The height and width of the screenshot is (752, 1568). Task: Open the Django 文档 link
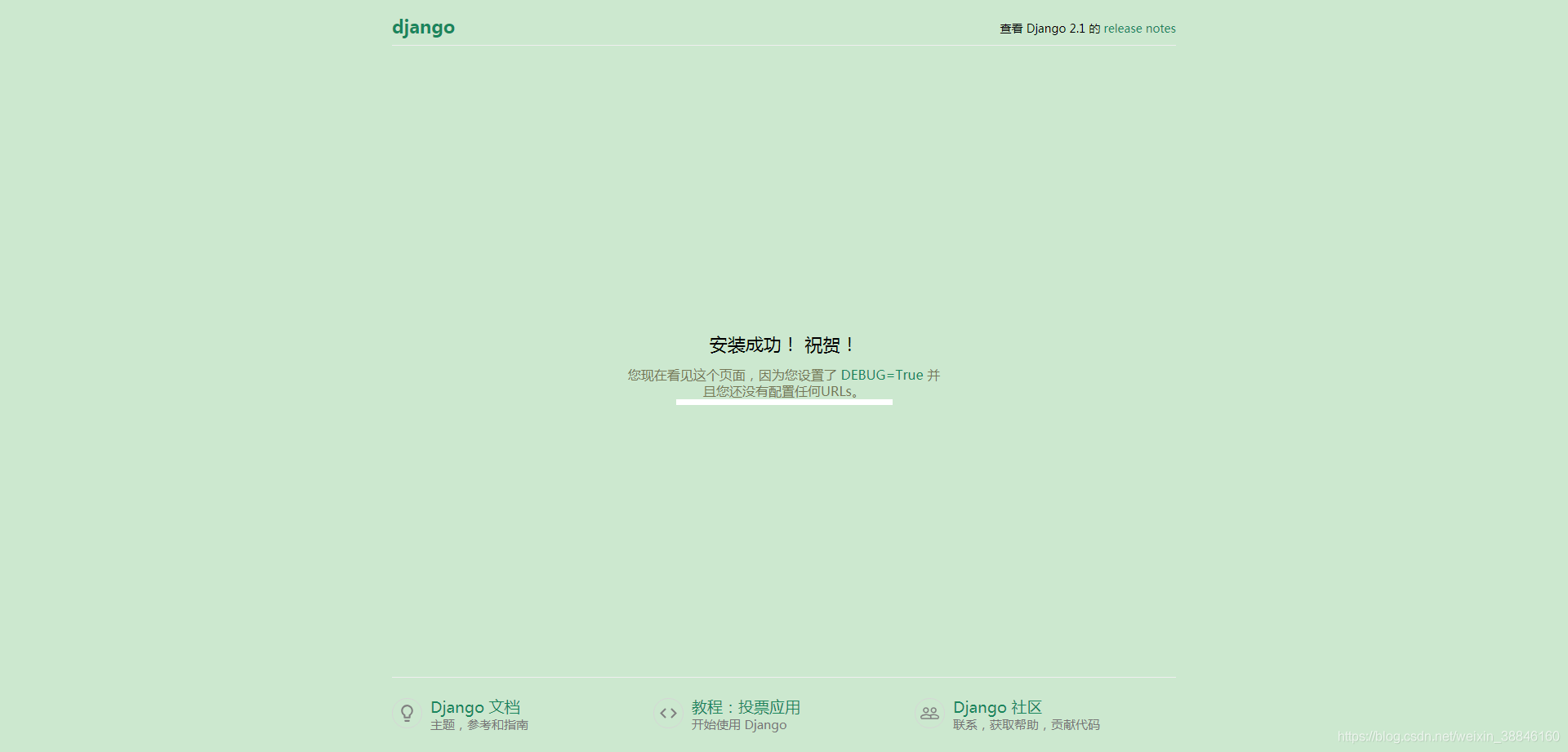475,707
